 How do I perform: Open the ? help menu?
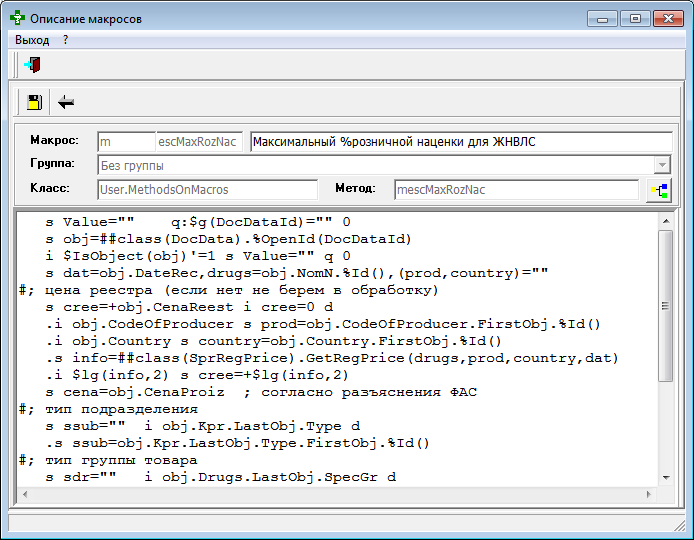click(x=66, y=40)
